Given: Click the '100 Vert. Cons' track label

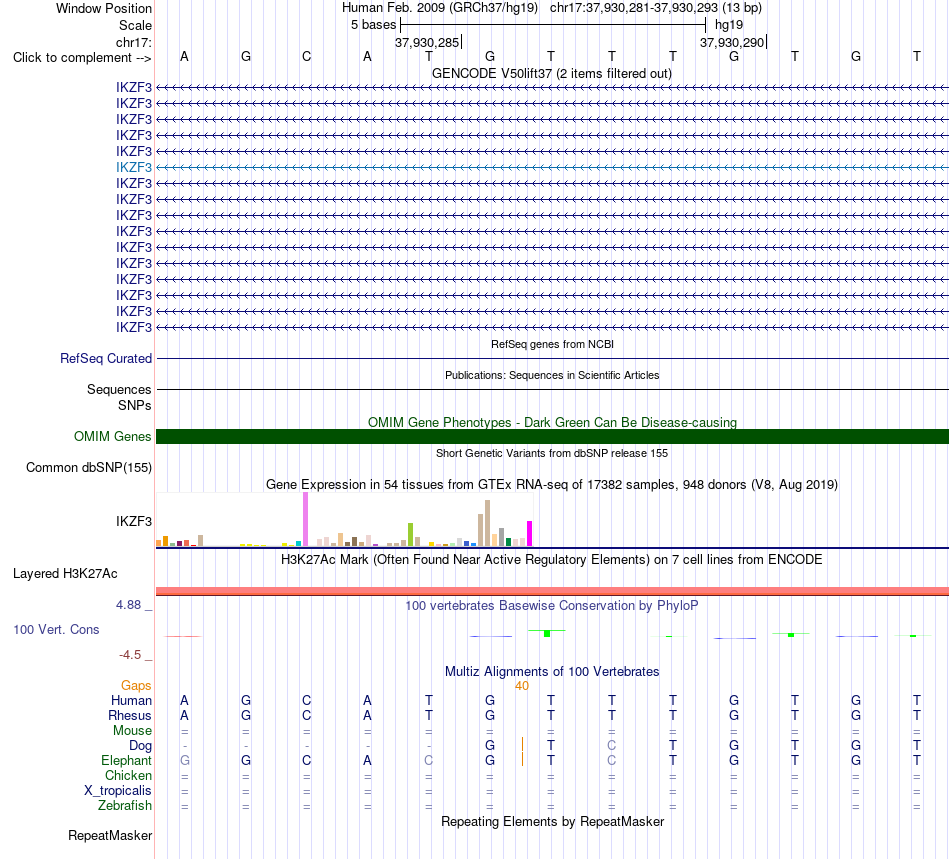Looking at the screenshot, I should point(56,629).
